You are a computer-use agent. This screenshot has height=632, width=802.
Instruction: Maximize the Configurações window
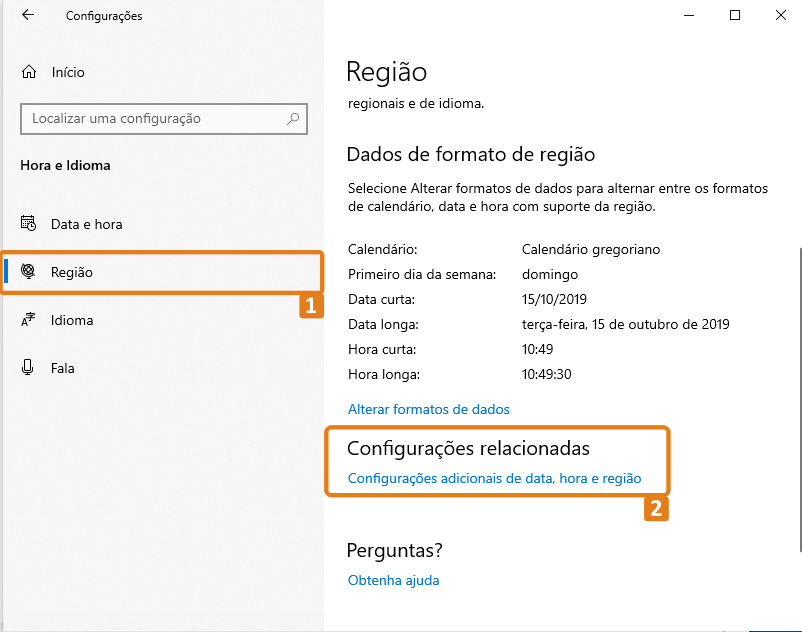735,15
